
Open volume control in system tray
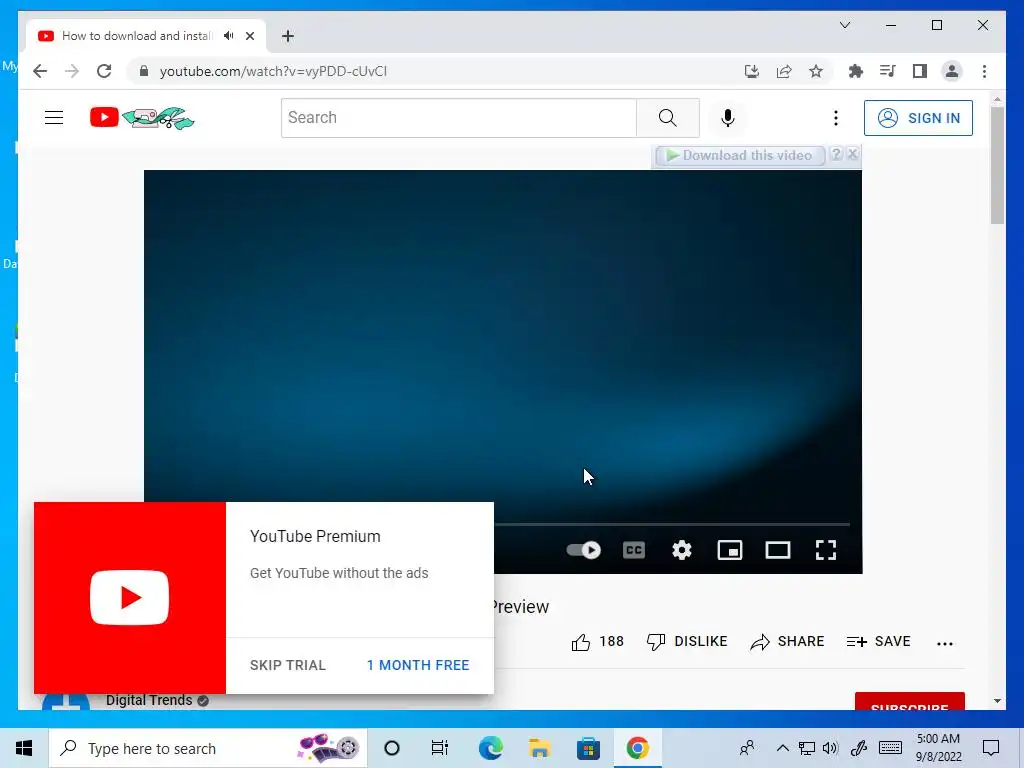(x=831, y=748)
